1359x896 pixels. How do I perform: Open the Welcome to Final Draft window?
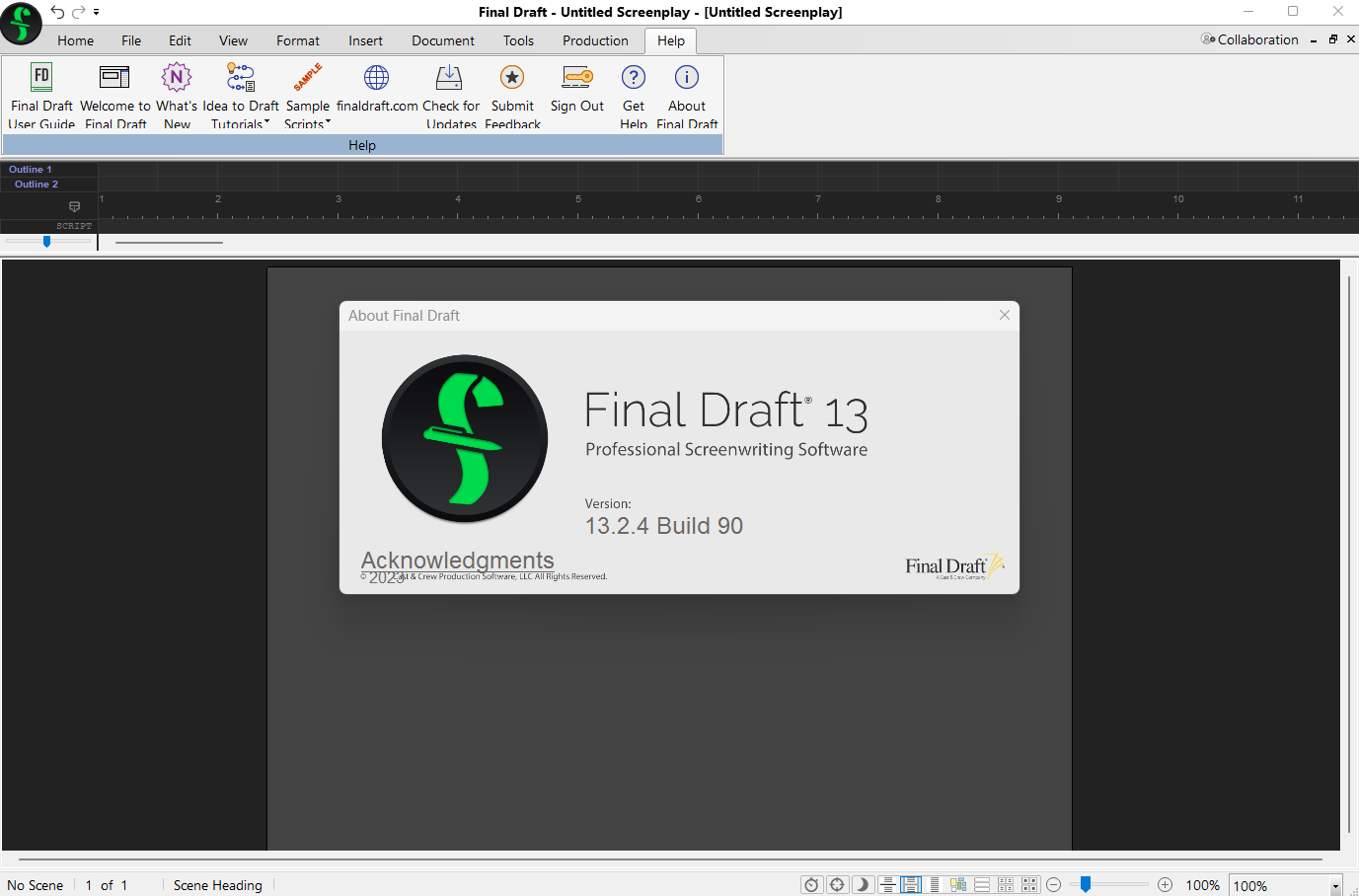(114, 96)
